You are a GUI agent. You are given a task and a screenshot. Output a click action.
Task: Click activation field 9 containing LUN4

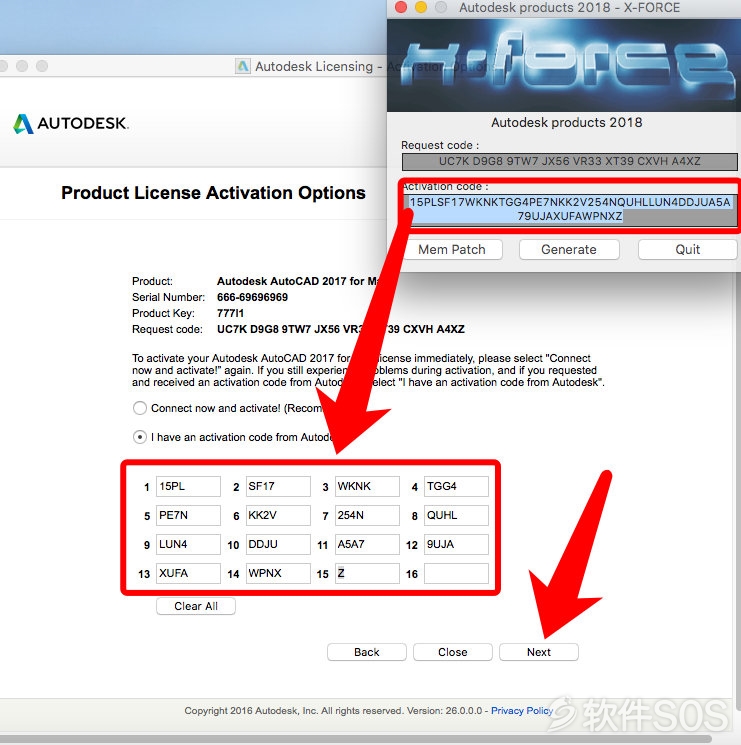coord(188,544)
